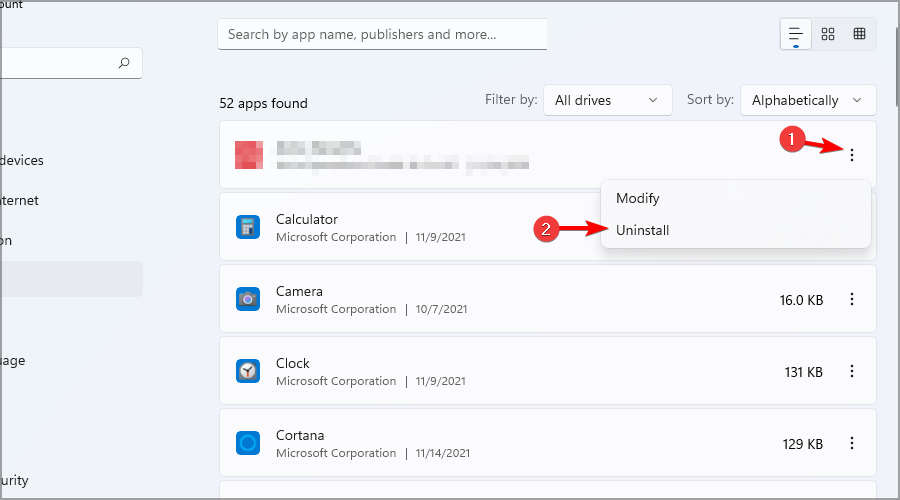The width and height of the screenshot is (900, 500).
Task: Click the blurred red app icon
Action: coord(249,154)
